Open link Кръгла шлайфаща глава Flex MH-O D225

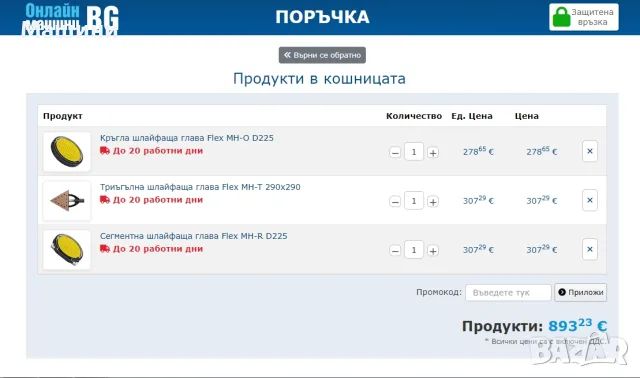pyautogui.click(x=187, y=138)
